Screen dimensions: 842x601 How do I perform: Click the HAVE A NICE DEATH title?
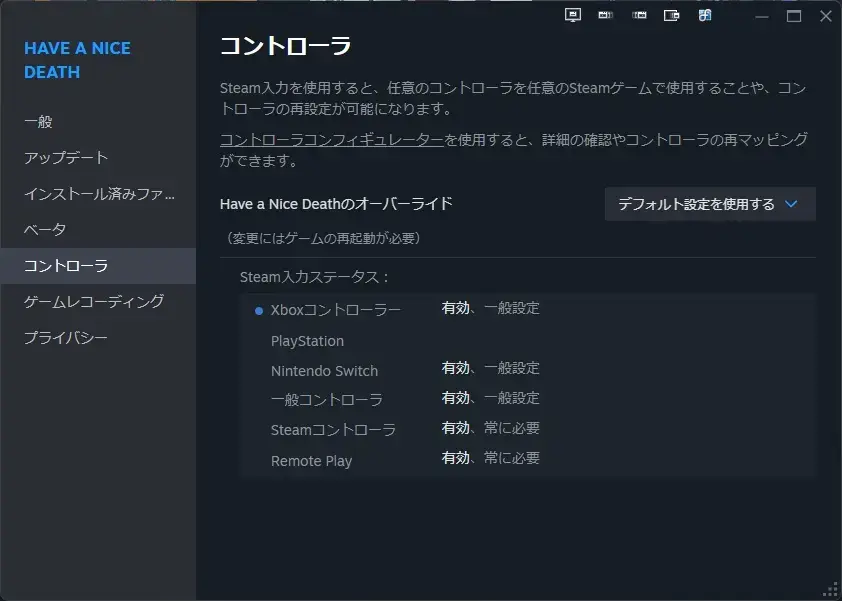pos(77,60)
